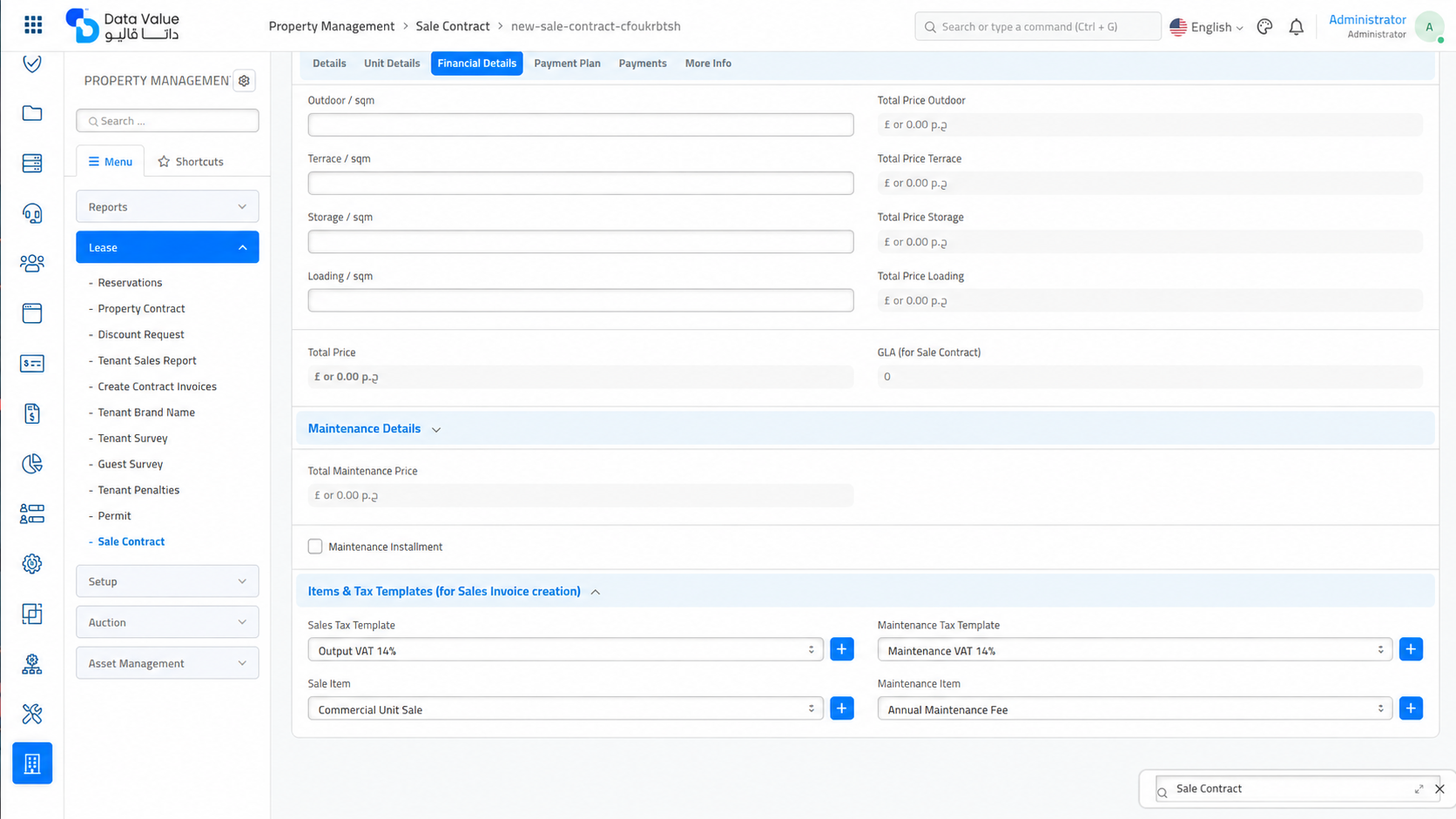Enable the Maintenance Installment checkbox
Screen dimensions: 1456x819
(x=315, y=547)
